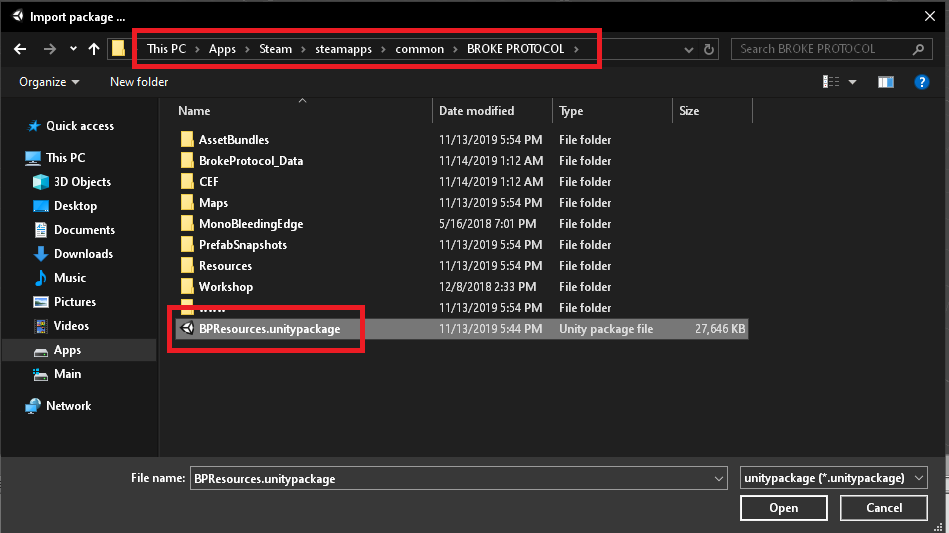The height and width of the screenshot is (533, 949).
Task: Select the MonoBleedingEdge folder
Action: click(251, 224)
